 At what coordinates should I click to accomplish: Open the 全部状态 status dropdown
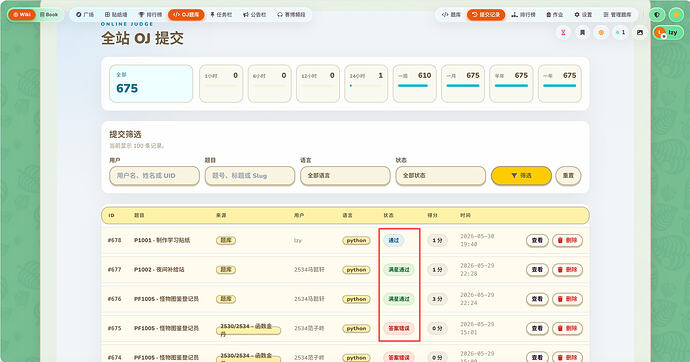pyautogui.click(x=440, y=176)
